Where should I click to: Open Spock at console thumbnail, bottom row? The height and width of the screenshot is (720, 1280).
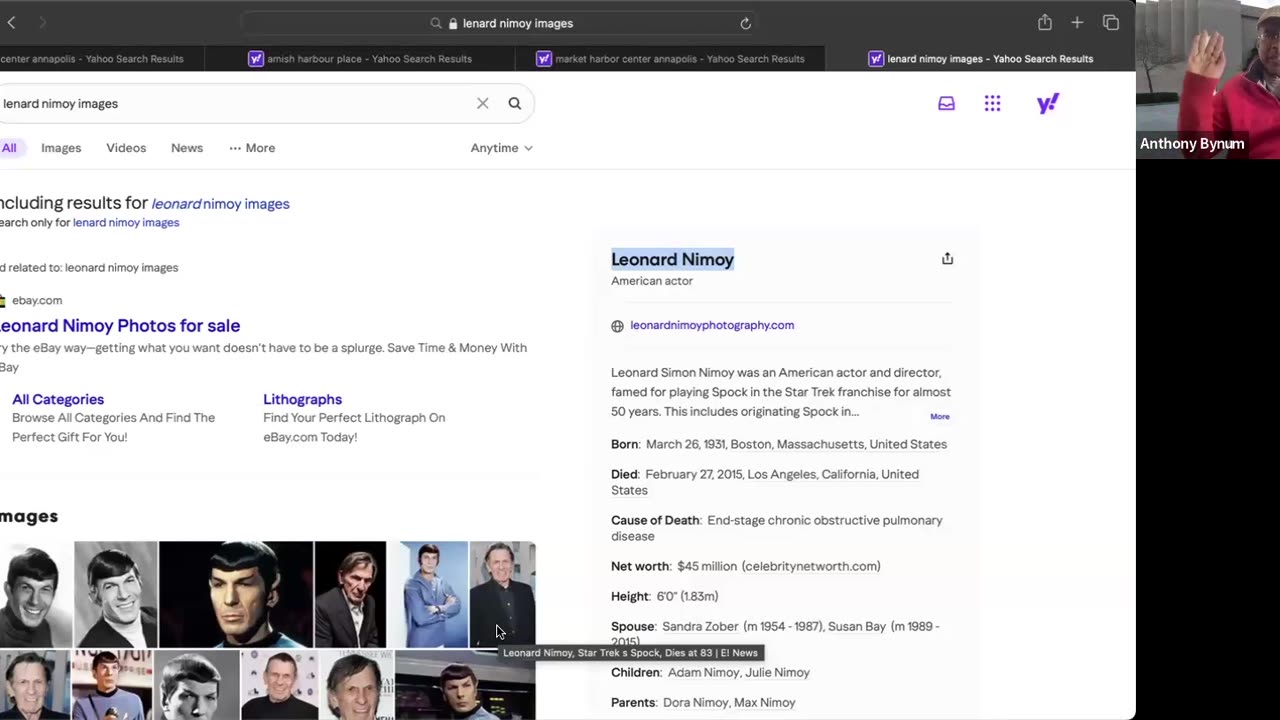click(465, 685)
